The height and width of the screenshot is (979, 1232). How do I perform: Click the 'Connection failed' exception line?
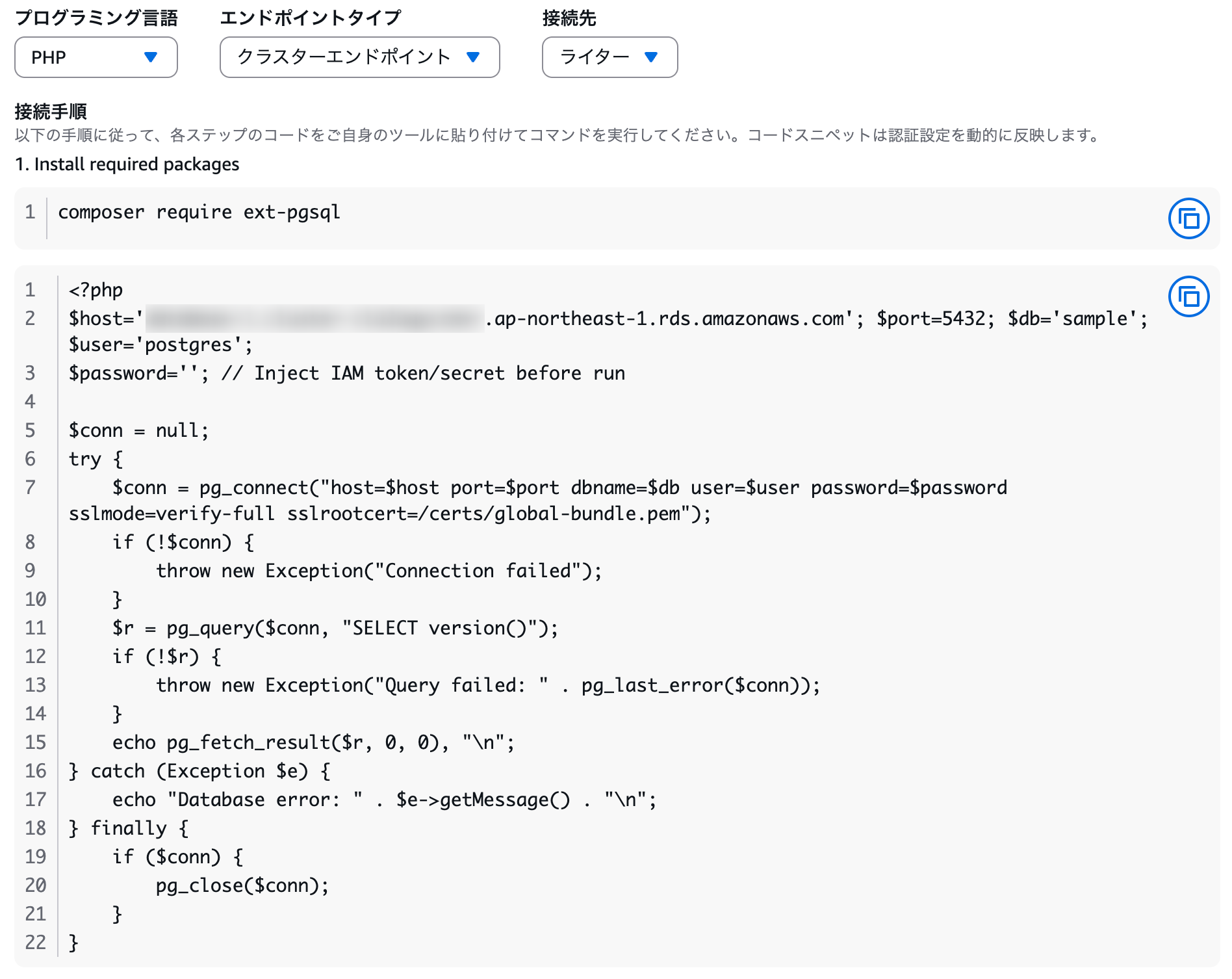pos(379,571)
